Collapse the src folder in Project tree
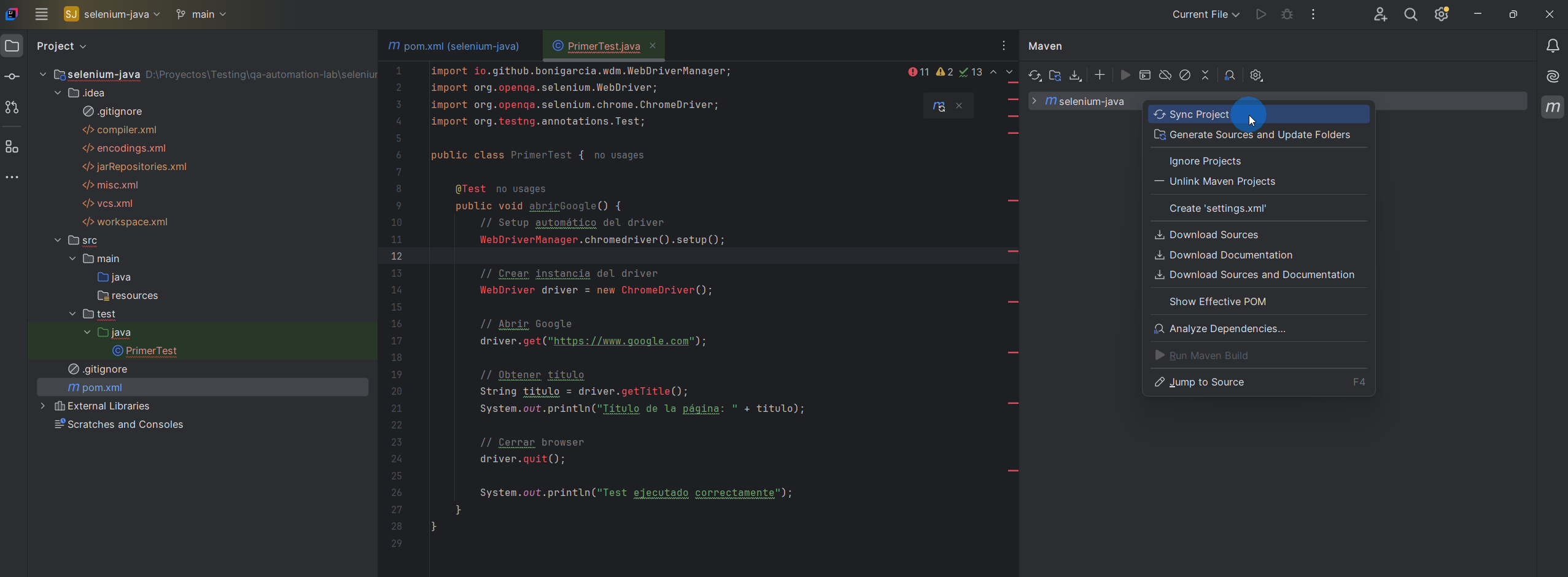This screenshot has height=577, width=1568. click(57, 240)
